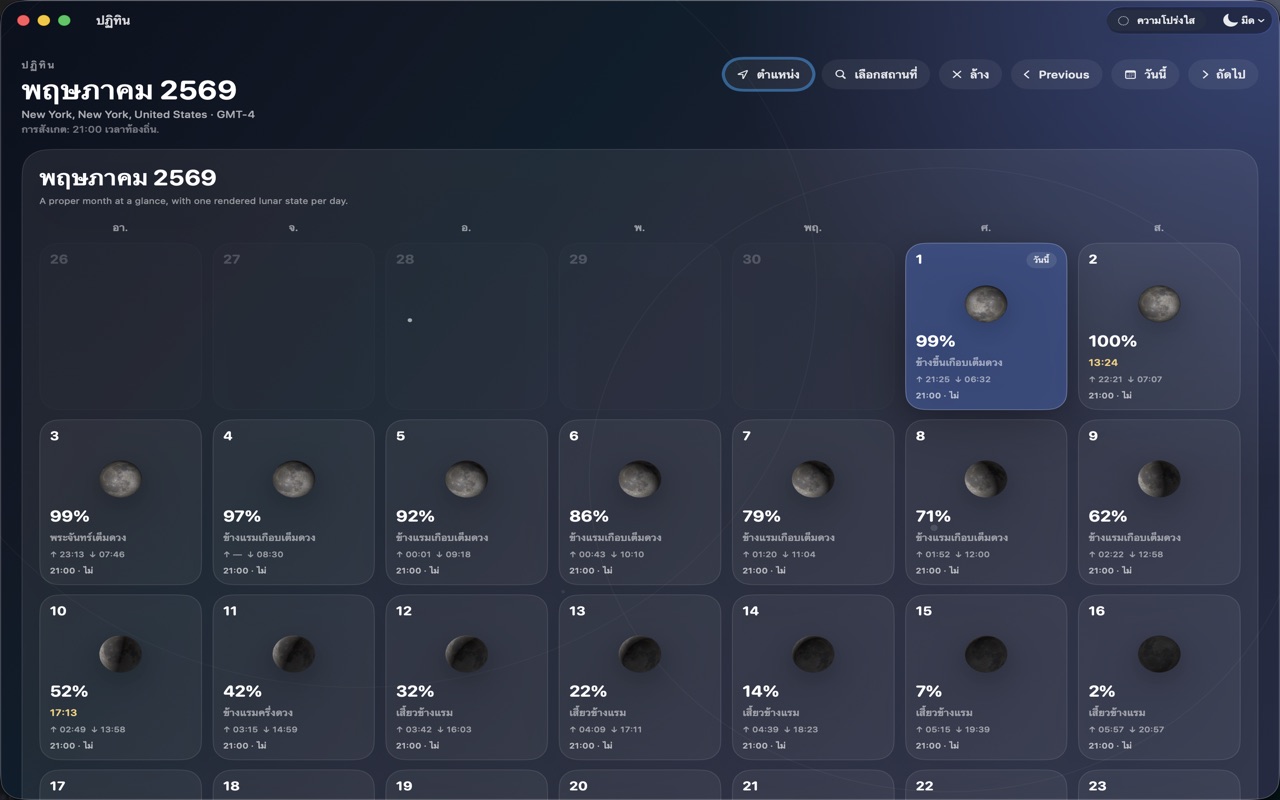Click the 13:24 full moon time
1280x800 pixels.
pos(1103,362)
